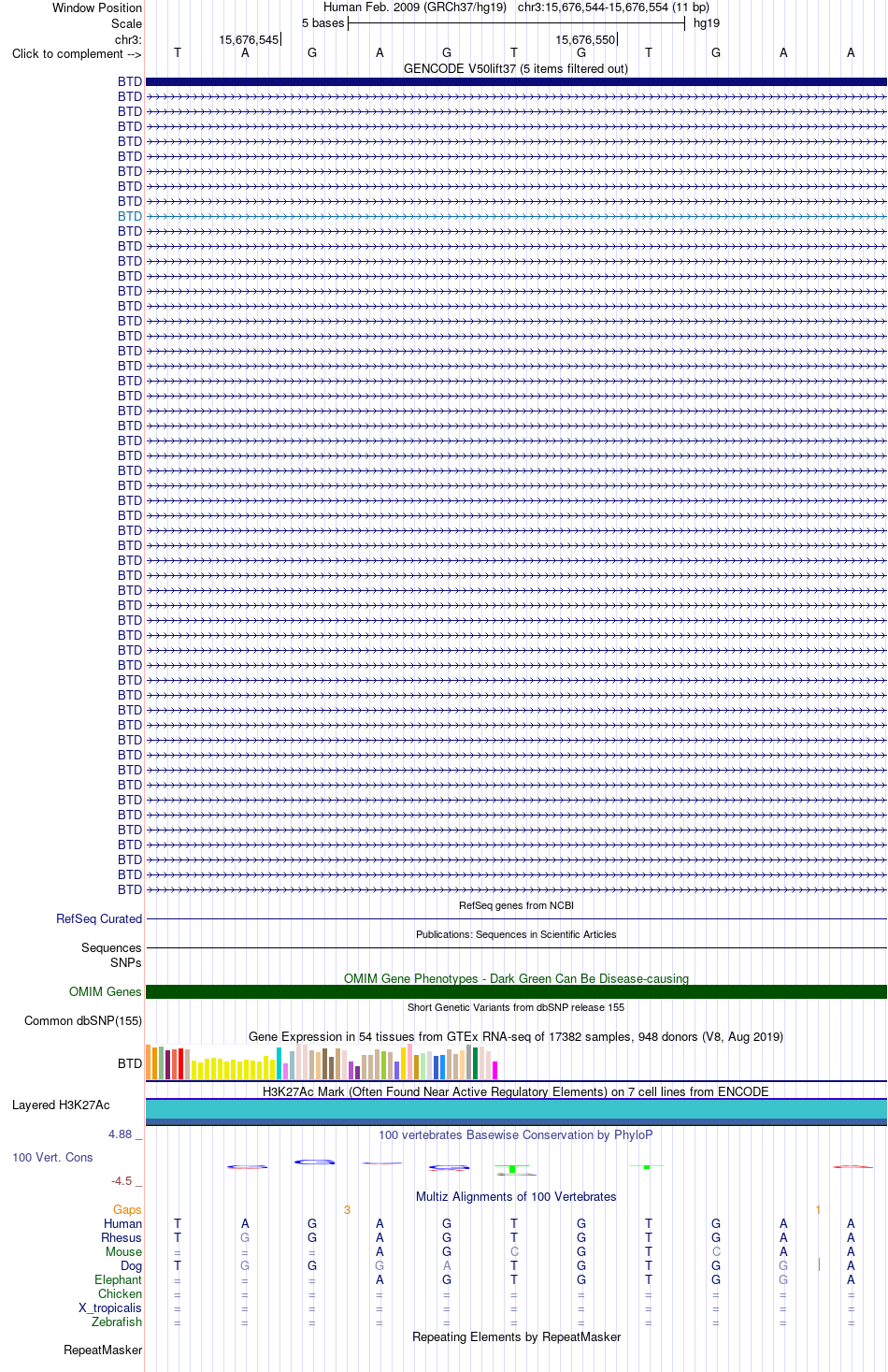Click the light-blue highlighted BTD transcript label
888x1372 pixels.
(x=130, y=216)
